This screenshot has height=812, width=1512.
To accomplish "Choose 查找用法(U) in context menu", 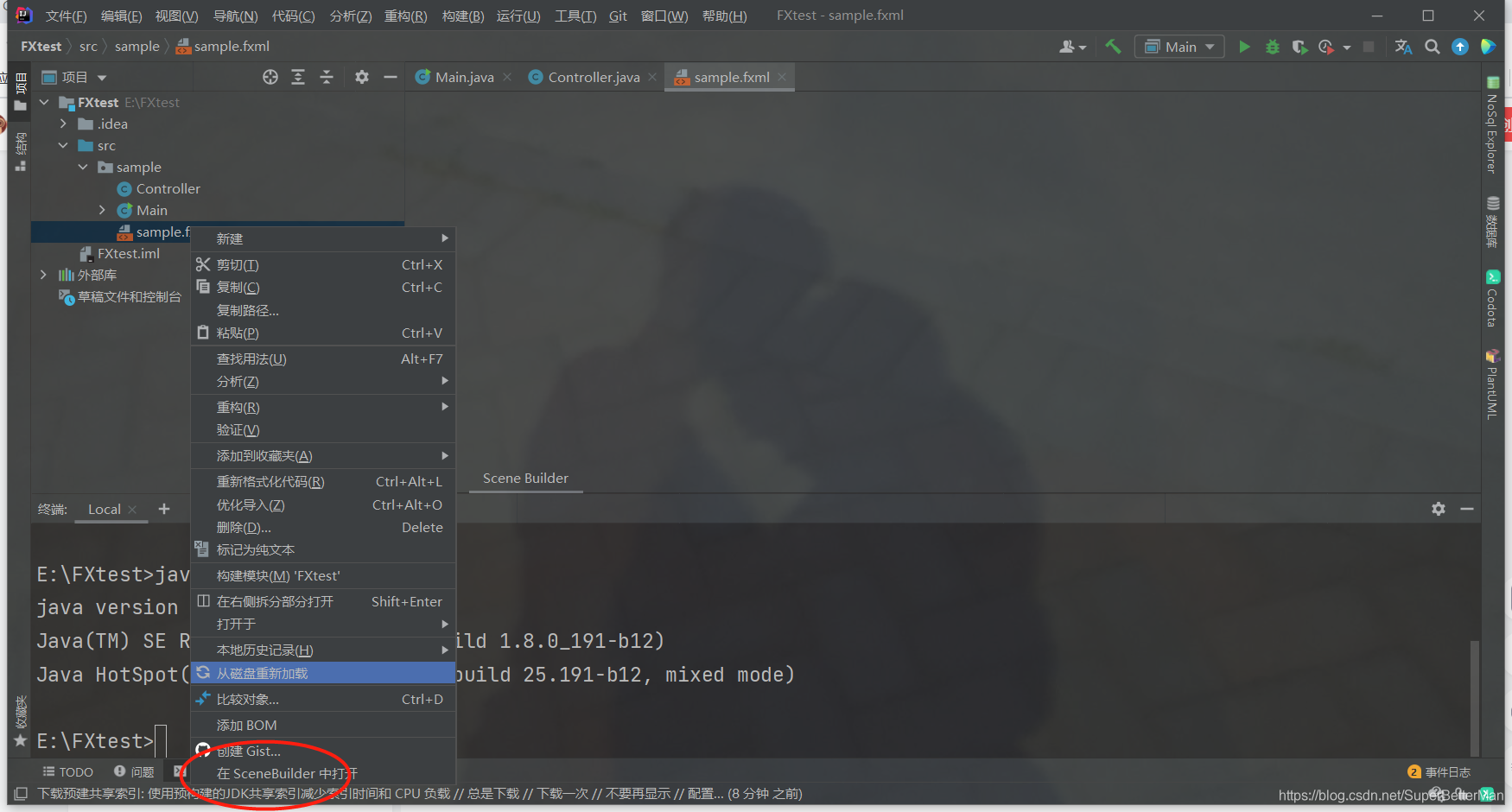I will point(323,358).
